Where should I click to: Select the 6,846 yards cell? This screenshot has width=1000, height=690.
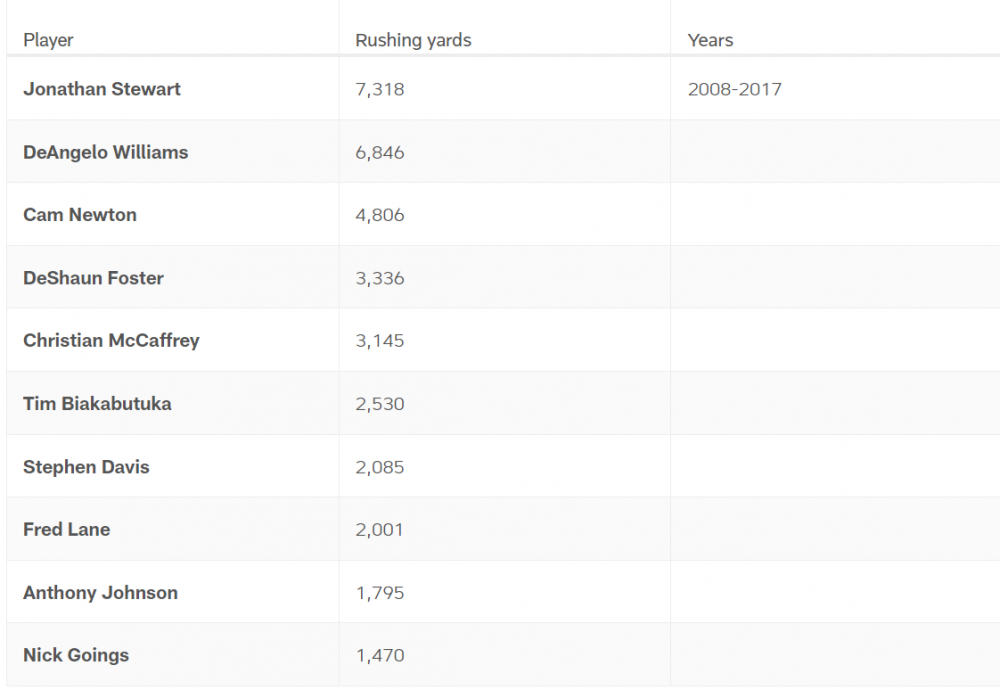pyautogui.click(x=380, y=152)
